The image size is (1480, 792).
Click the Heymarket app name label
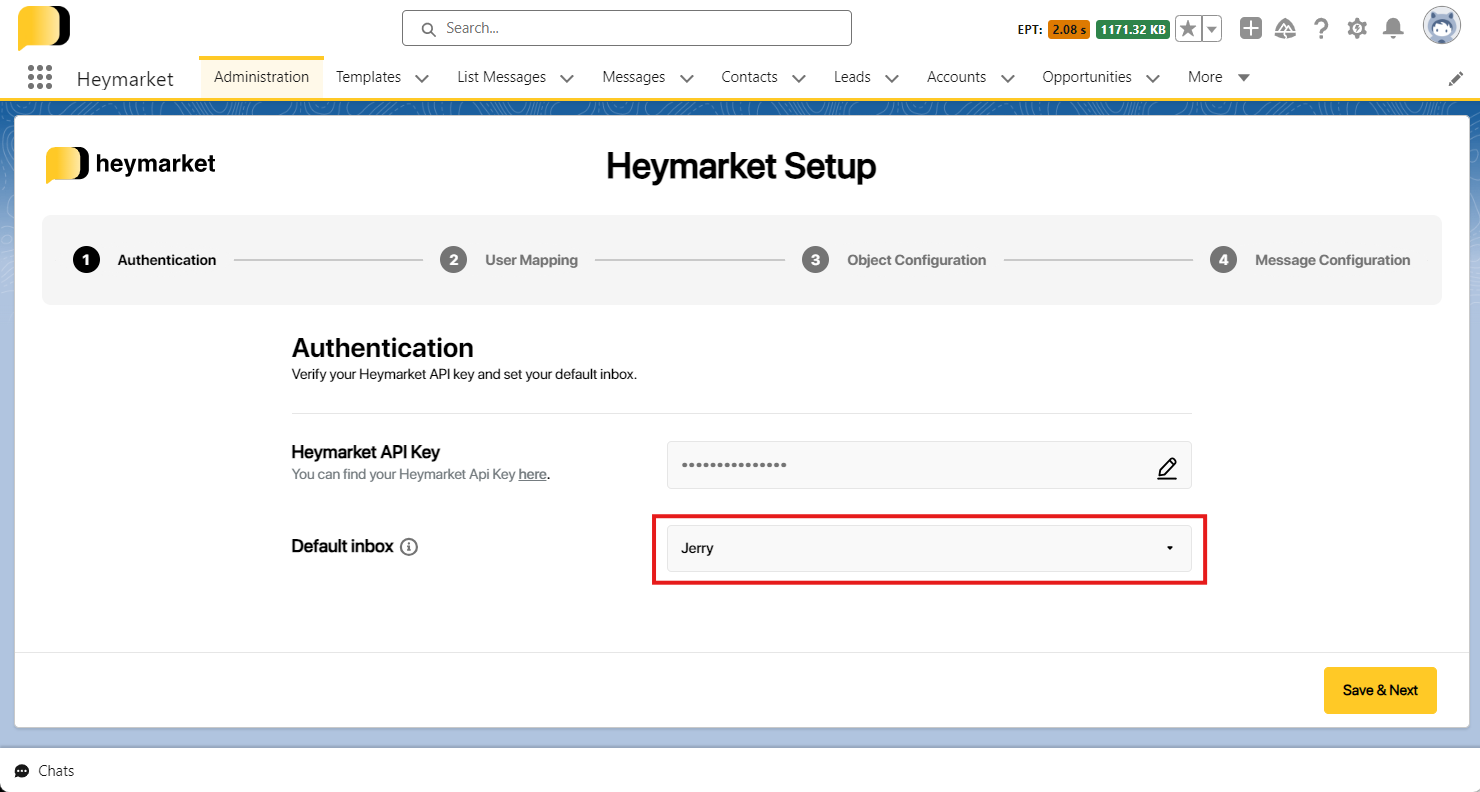[x=125, y=79]
